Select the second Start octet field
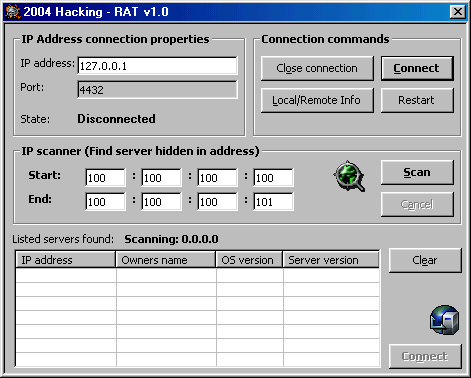Screen dimensions: 471x378 (x=161, y=178)
